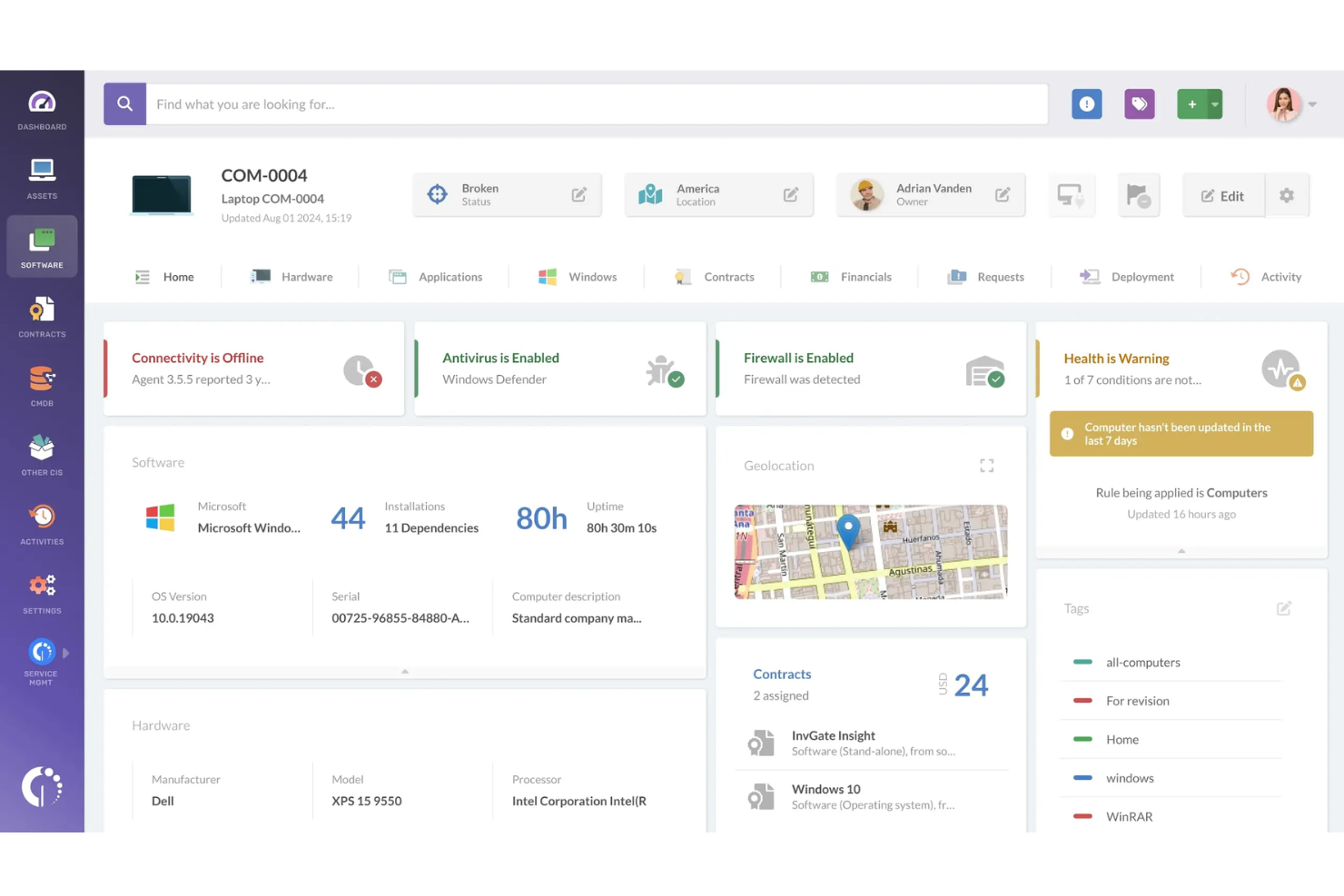Navigate to Other CIs in the sidebar
The image size is (1344, 896).
tap(41, 453)
